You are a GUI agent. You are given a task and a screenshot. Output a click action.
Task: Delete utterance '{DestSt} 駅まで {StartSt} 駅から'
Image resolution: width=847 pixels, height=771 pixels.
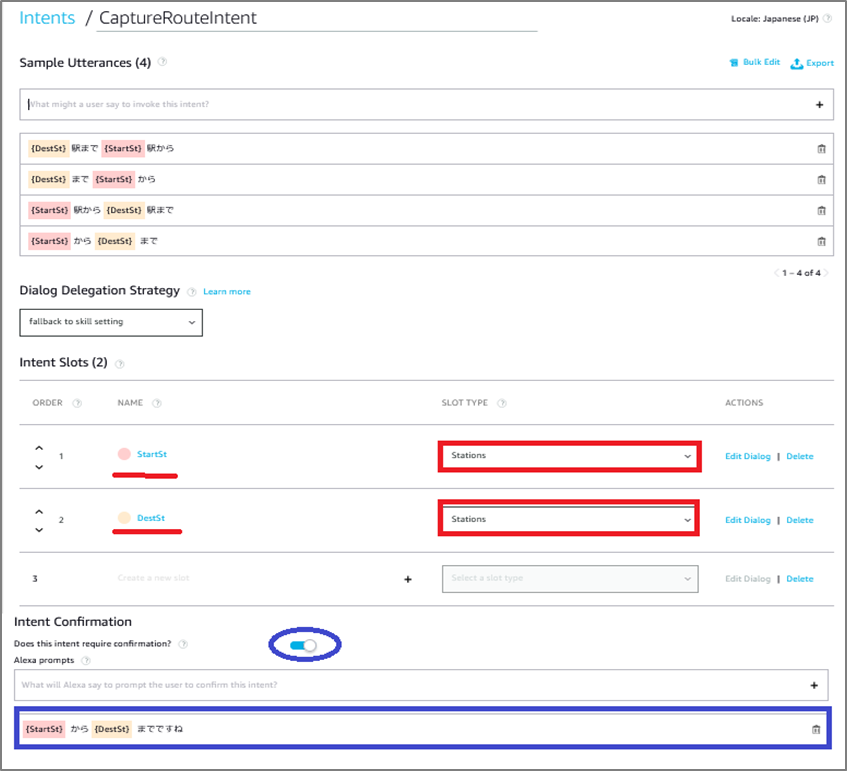821,149
